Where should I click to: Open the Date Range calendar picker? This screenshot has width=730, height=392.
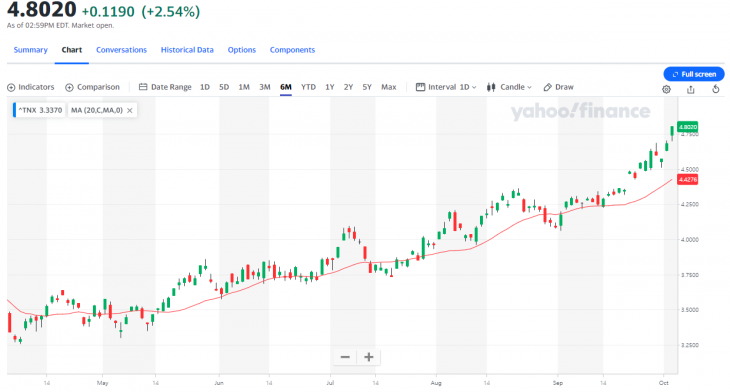[165, 87]
